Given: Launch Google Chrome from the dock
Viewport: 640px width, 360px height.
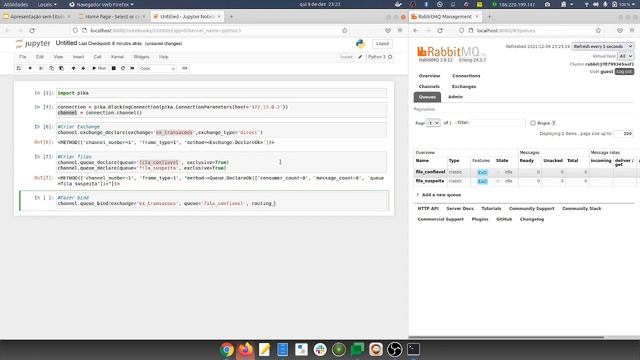Looking at the screenshot, I should [227, 350].
